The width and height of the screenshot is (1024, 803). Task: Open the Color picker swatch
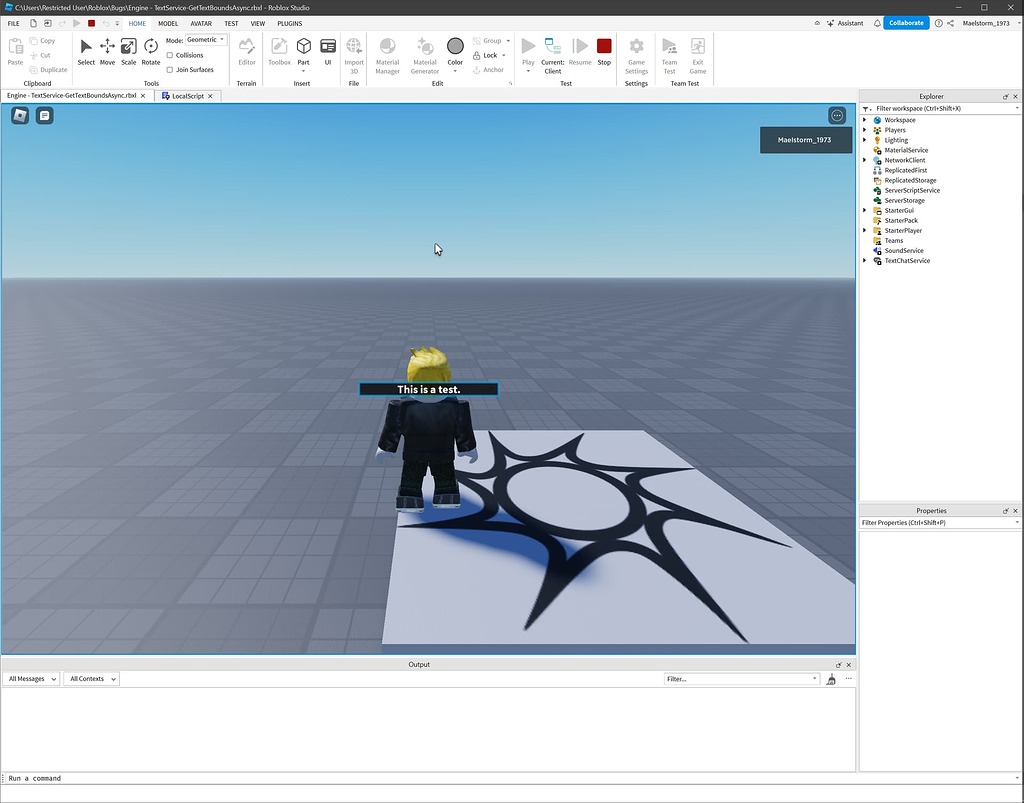click(455, 47)
